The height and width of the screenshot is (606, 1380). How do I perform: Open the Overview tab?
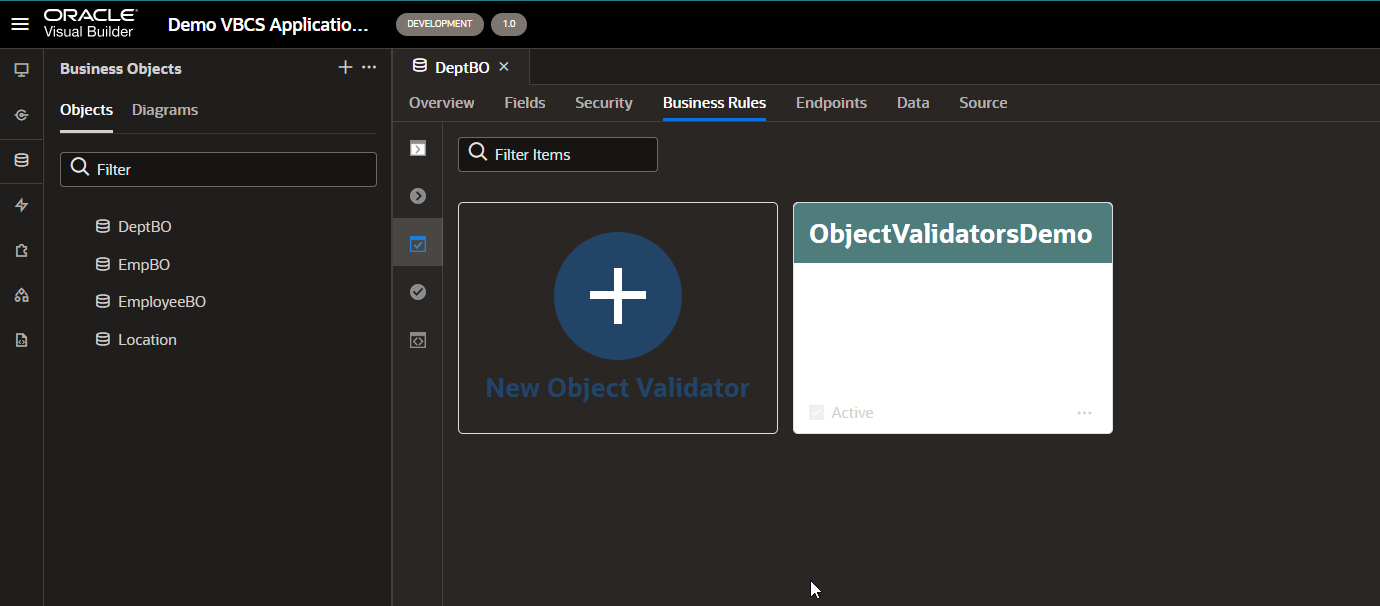click(x=442, y=103)
